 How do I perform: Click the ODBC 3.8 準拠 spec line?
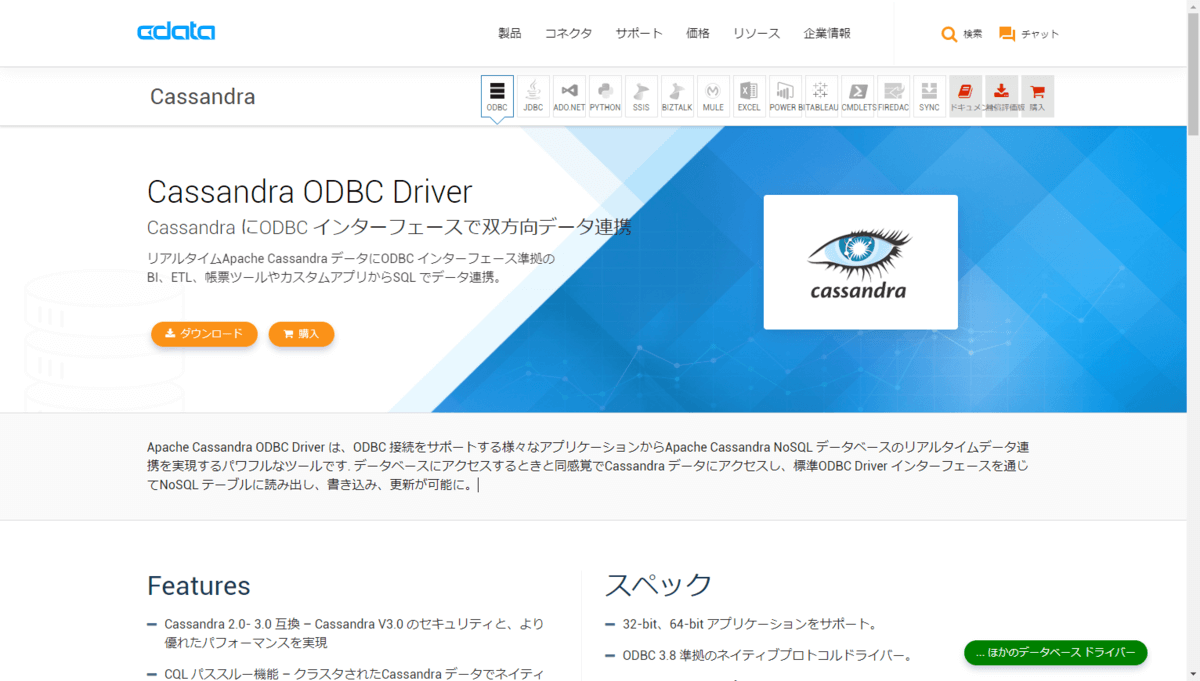(x=767, y=656)
